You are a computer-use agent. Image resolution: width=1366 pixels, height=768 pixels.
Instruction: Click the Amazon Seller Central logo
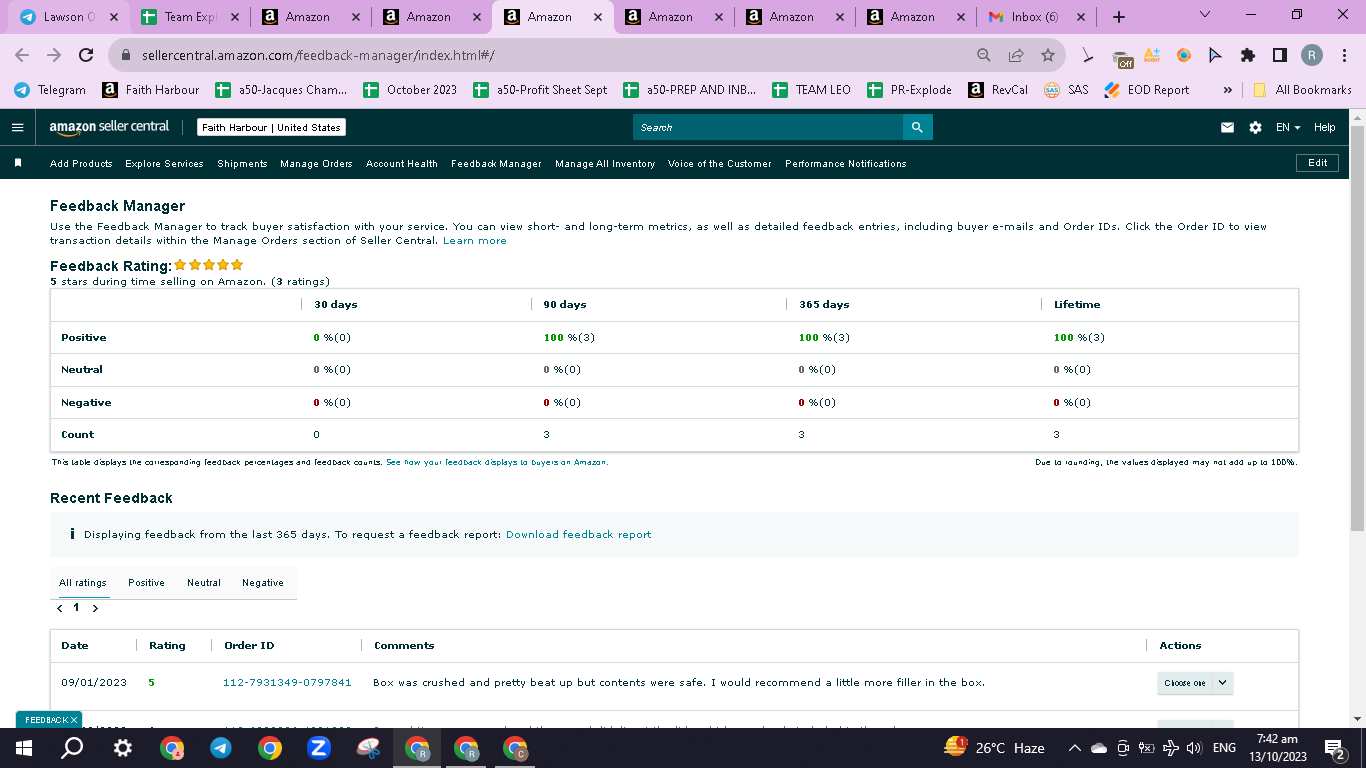[110, 127]
